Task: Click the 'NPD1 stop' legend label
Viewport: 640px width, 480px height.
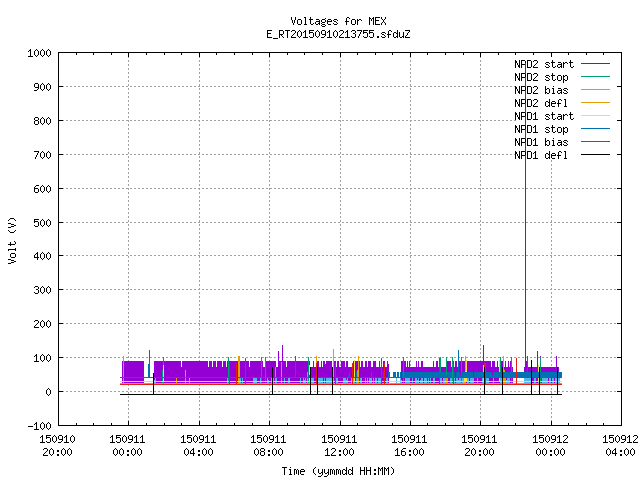Action: coord(541,129)
